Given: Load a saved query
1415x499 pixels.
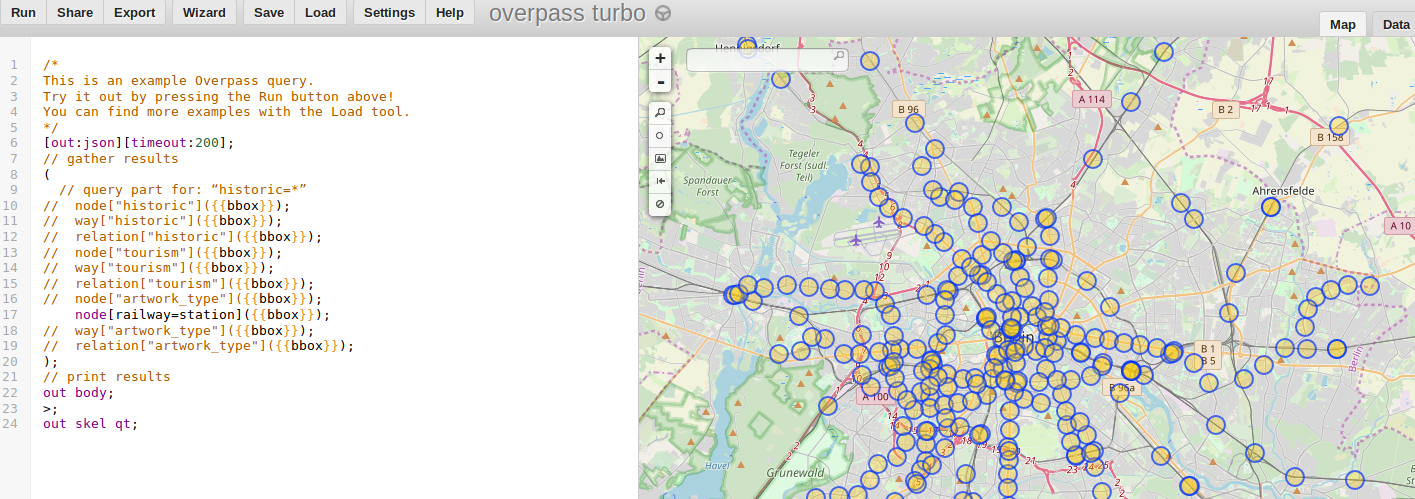Looking at the screenshot, I should click(320, 12).
